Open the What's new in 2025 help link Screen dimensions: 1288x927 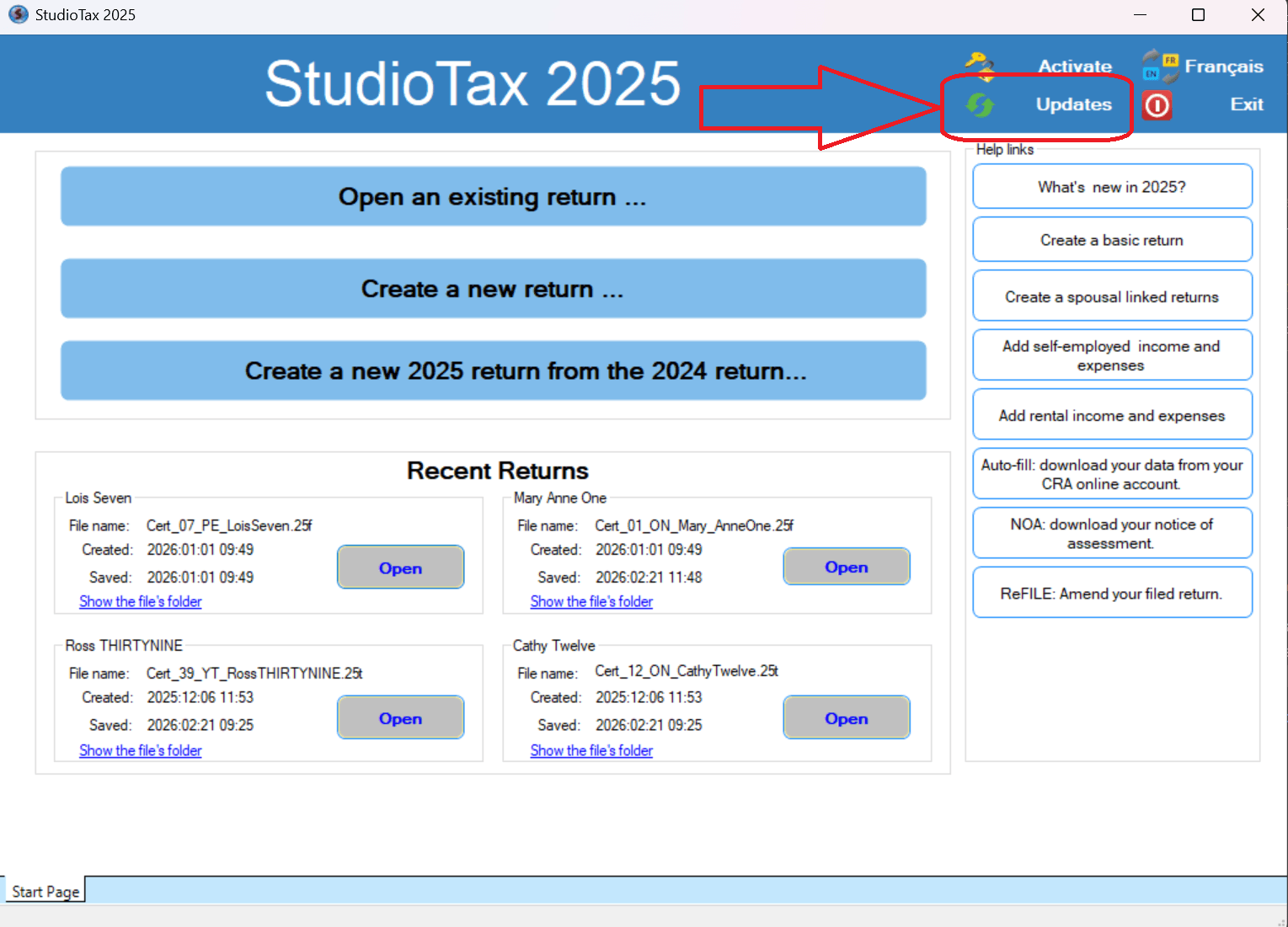pos(1112,186)
